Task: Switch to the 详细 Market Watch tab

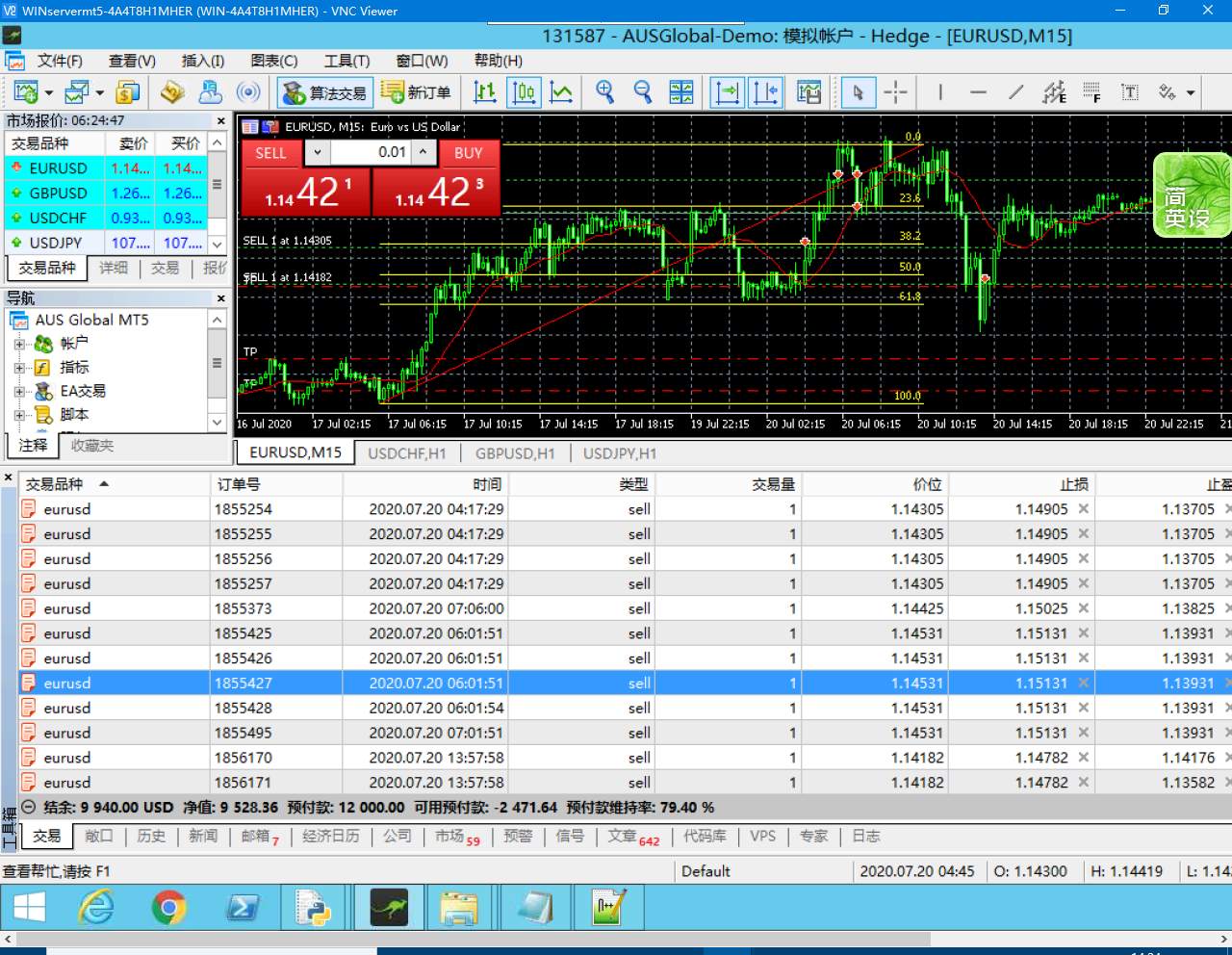Action: [x=114, y=268]
